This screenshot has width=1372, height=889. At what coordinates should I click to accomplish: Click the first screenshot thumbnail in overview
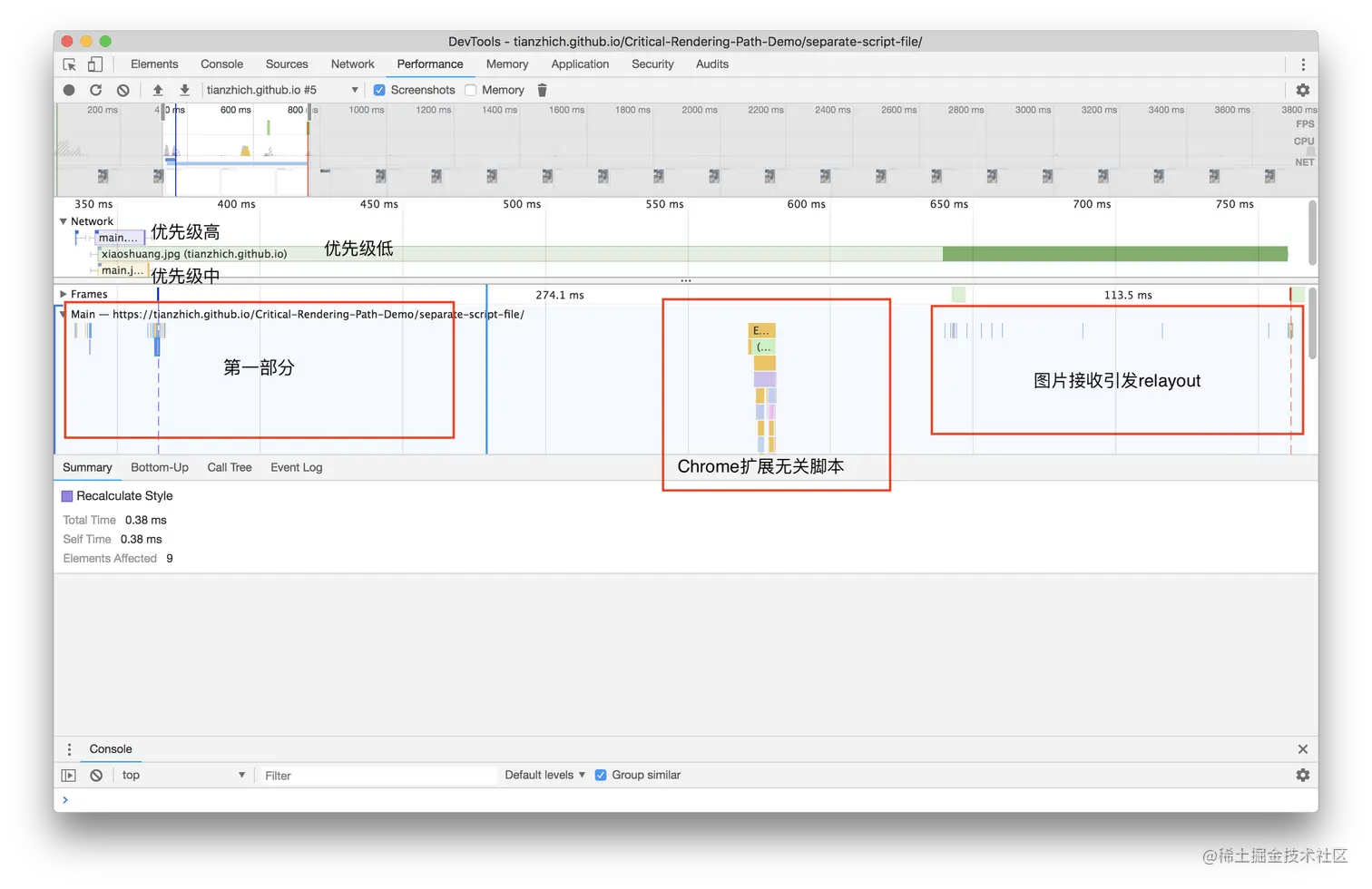(103, 176)
